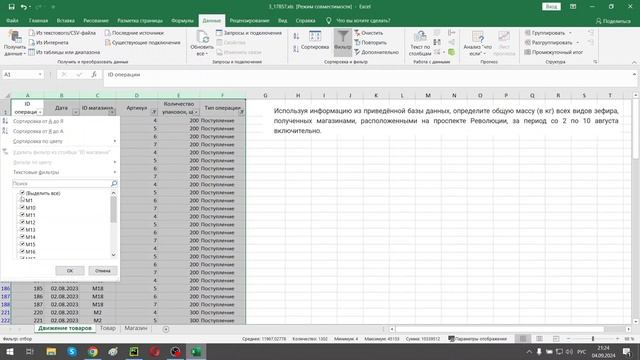Confirm filter with OK button

tap(70, 271)
